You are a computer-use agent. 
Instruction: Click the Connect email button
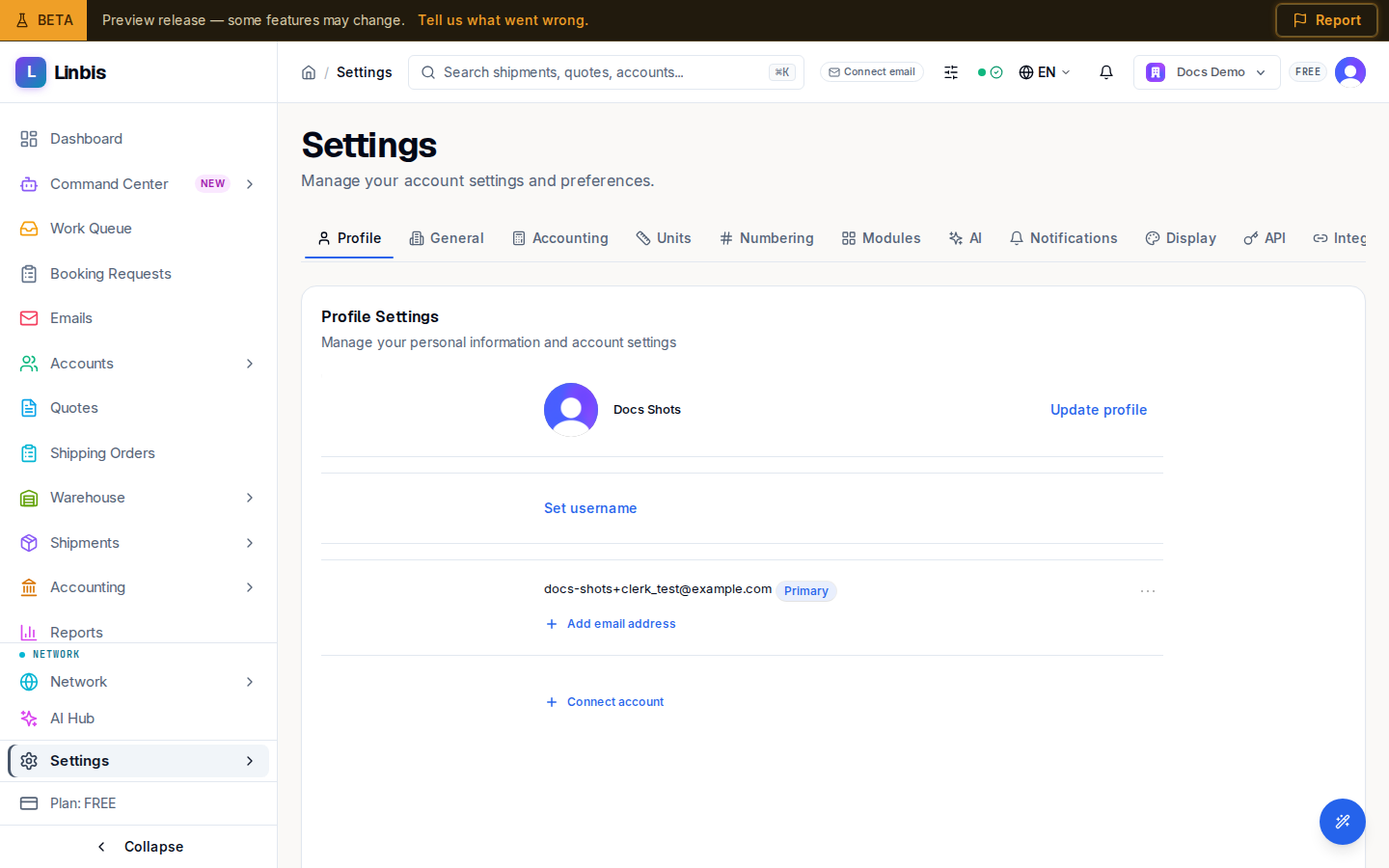(872, 72)
